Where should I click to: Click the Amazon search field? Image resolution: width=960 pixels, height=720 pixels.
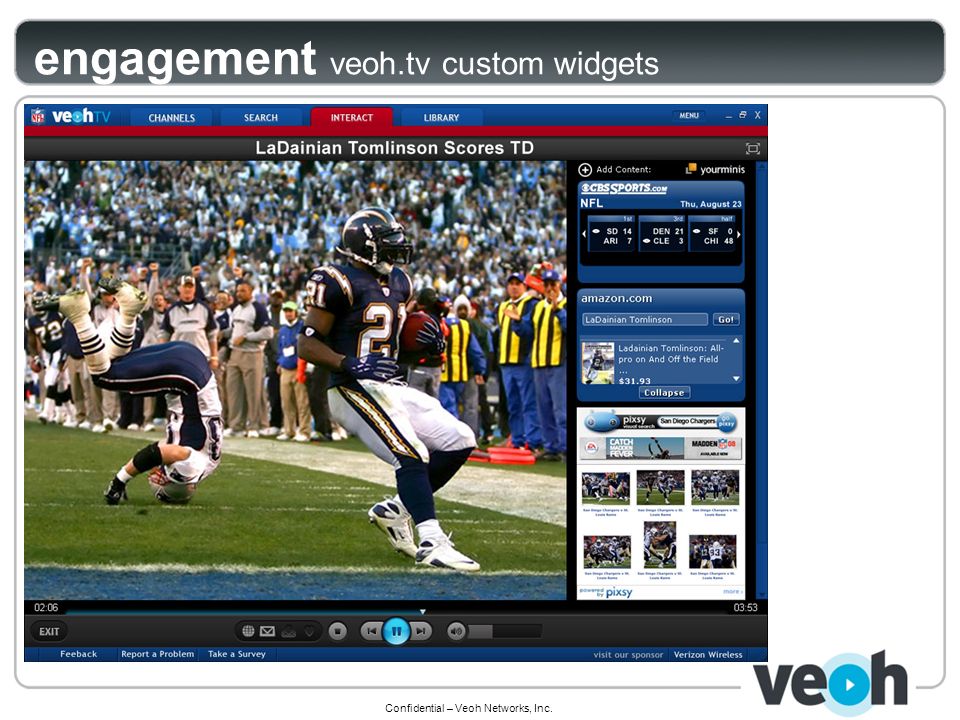pyautogui.click(x=645, y=320)
